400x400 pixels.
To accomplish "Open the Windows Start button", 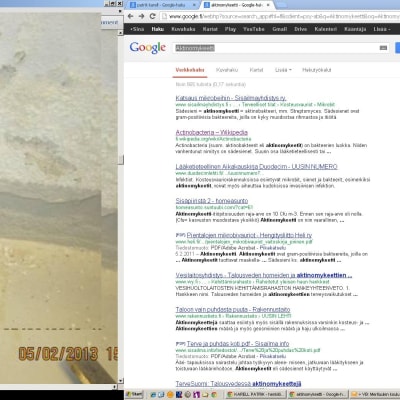I will [x=134, y=395].
